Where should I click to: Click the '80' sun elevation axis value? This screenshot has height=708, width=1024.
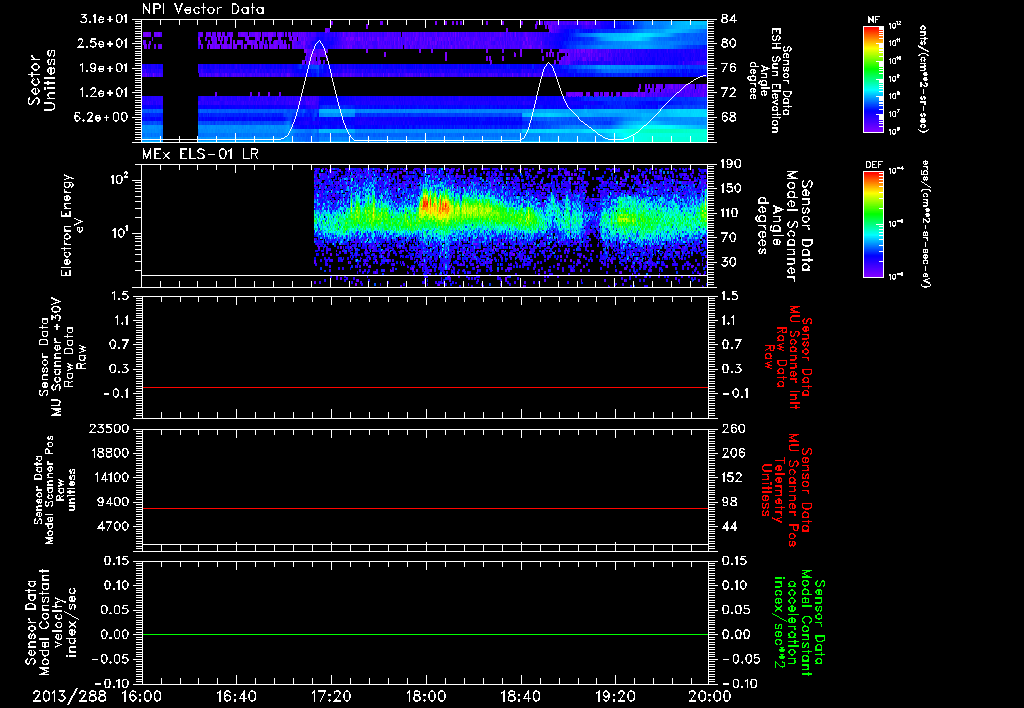729,43
